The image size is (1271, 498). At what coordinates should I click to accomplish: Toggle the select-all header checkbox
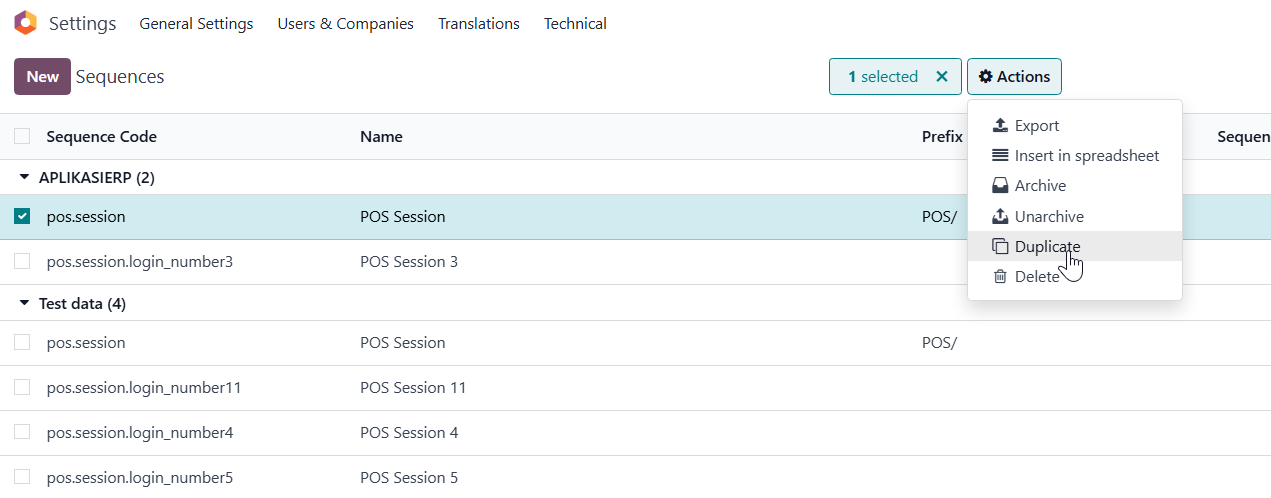22,136
